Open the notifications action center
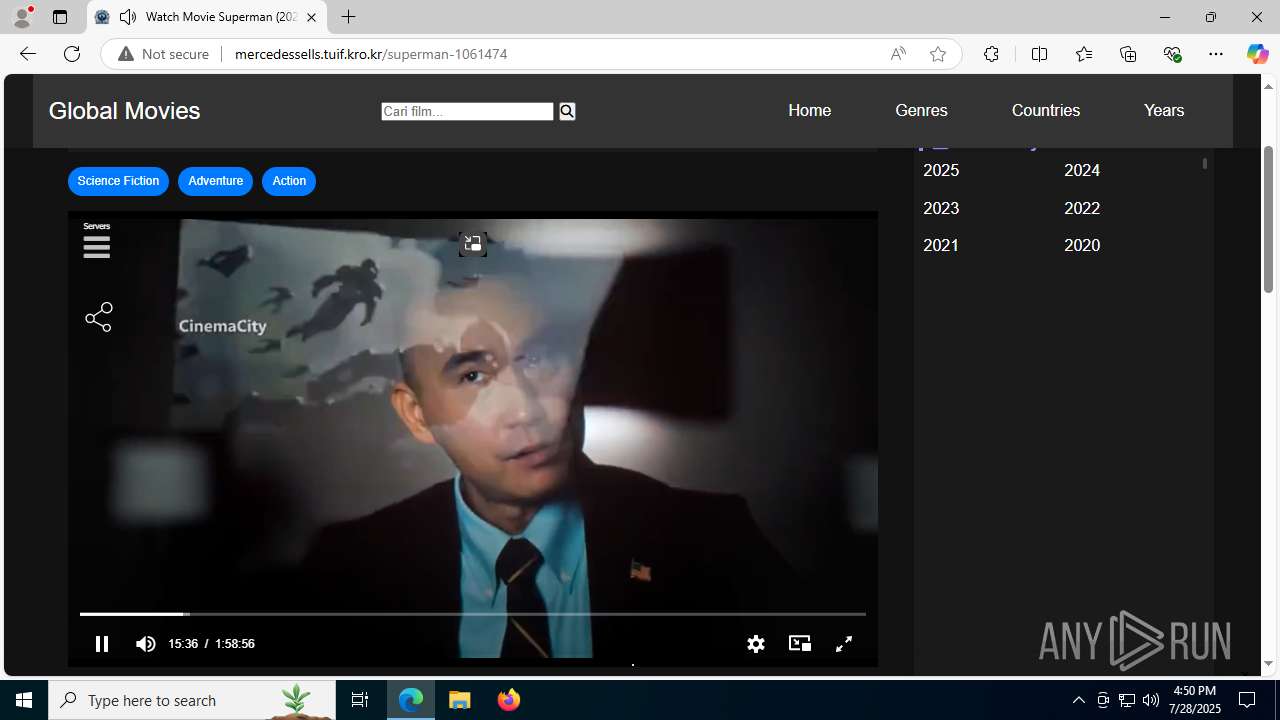Viewport: 1280px width, 720px height. click(x=1247, y=700)
